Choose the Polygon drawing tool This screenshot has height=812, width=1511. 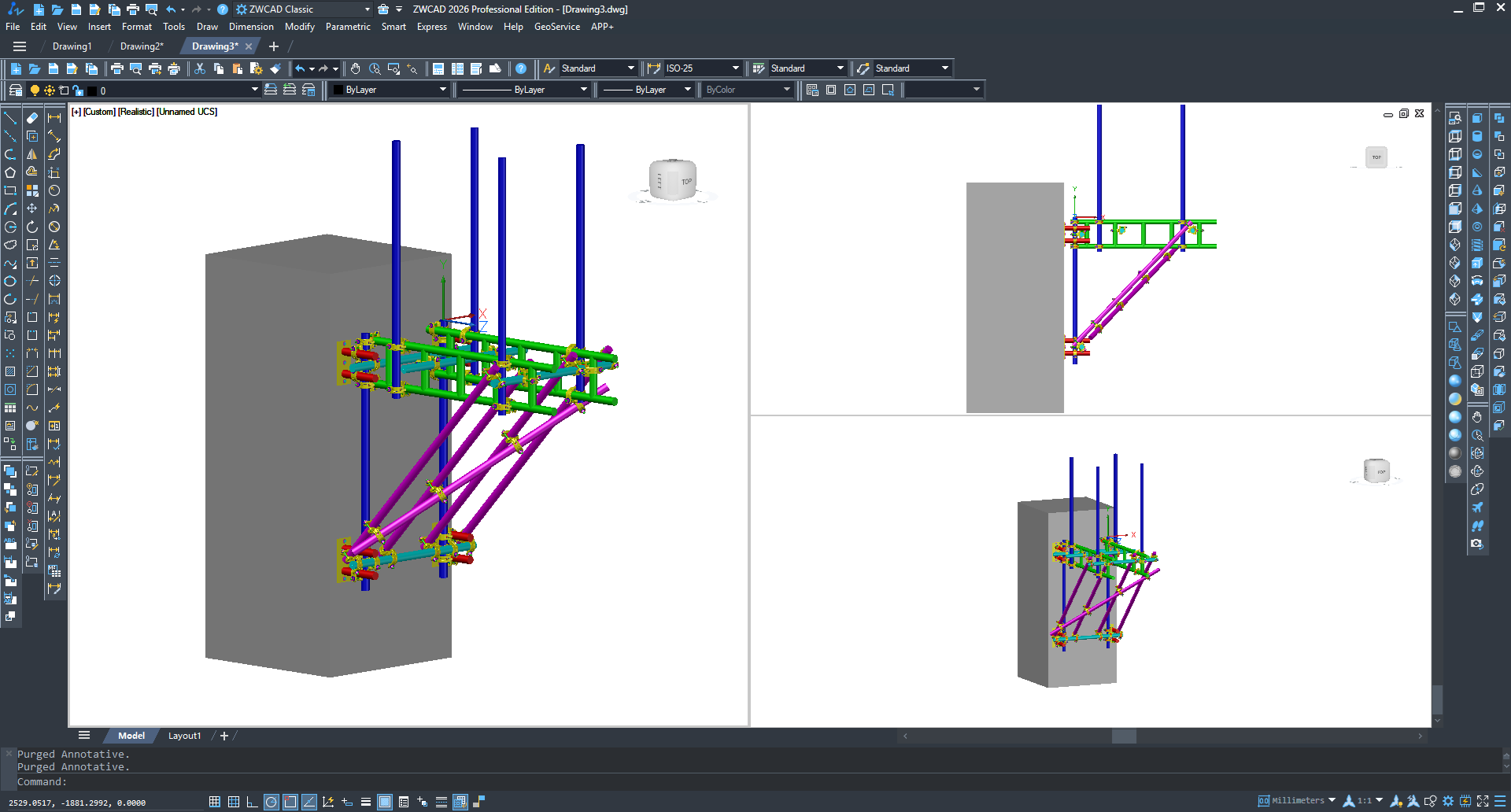(10, 172)
